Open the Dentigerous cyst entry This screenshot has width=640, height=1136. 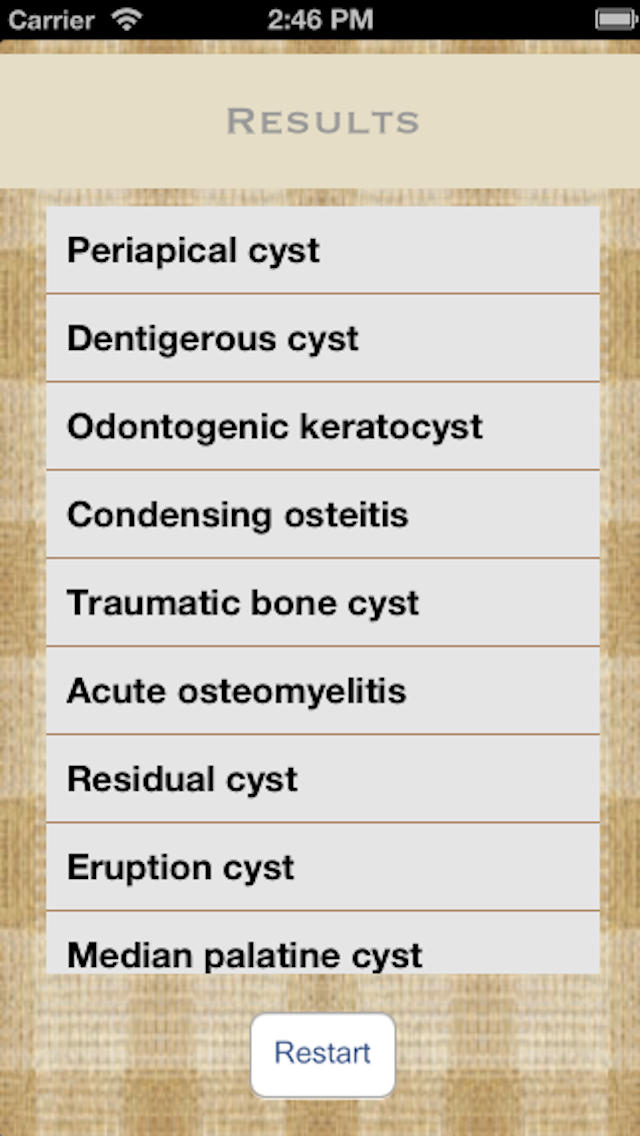[320, 337]
